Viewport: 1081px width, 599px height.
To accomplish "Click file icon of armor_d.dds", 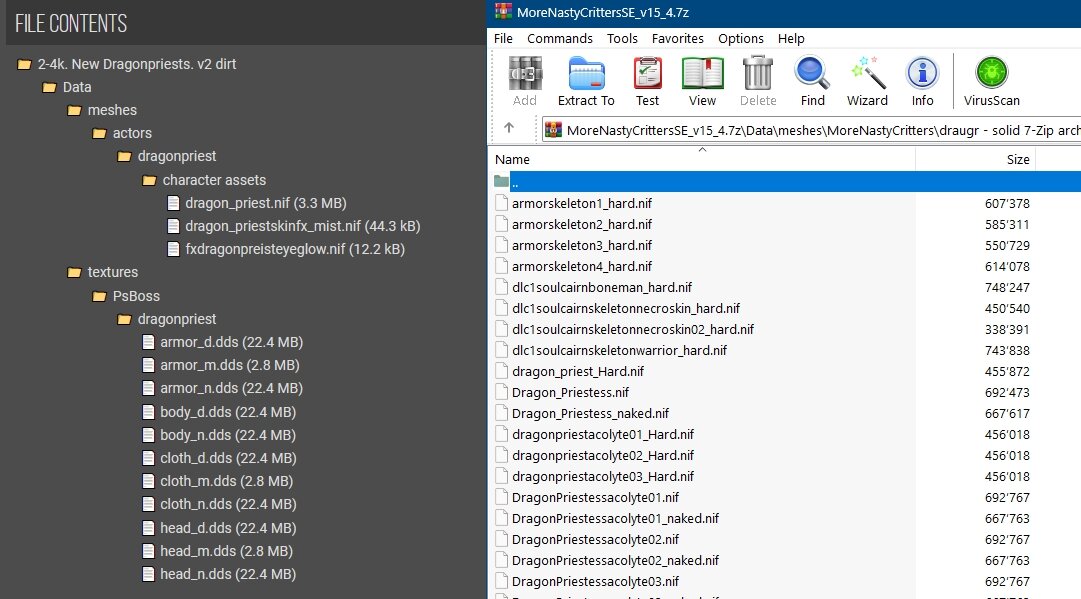I will point(148,342).
